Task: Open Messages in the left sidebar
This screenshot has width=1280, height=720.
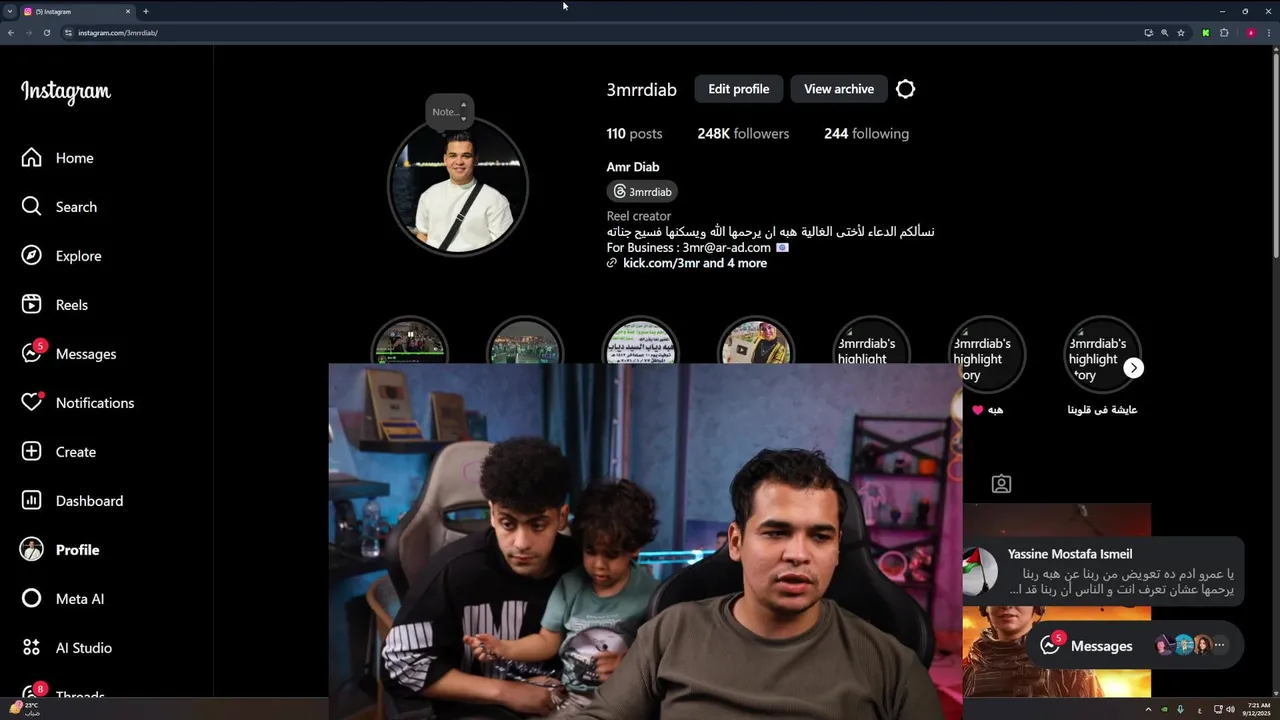Action: tap(69, 354)
